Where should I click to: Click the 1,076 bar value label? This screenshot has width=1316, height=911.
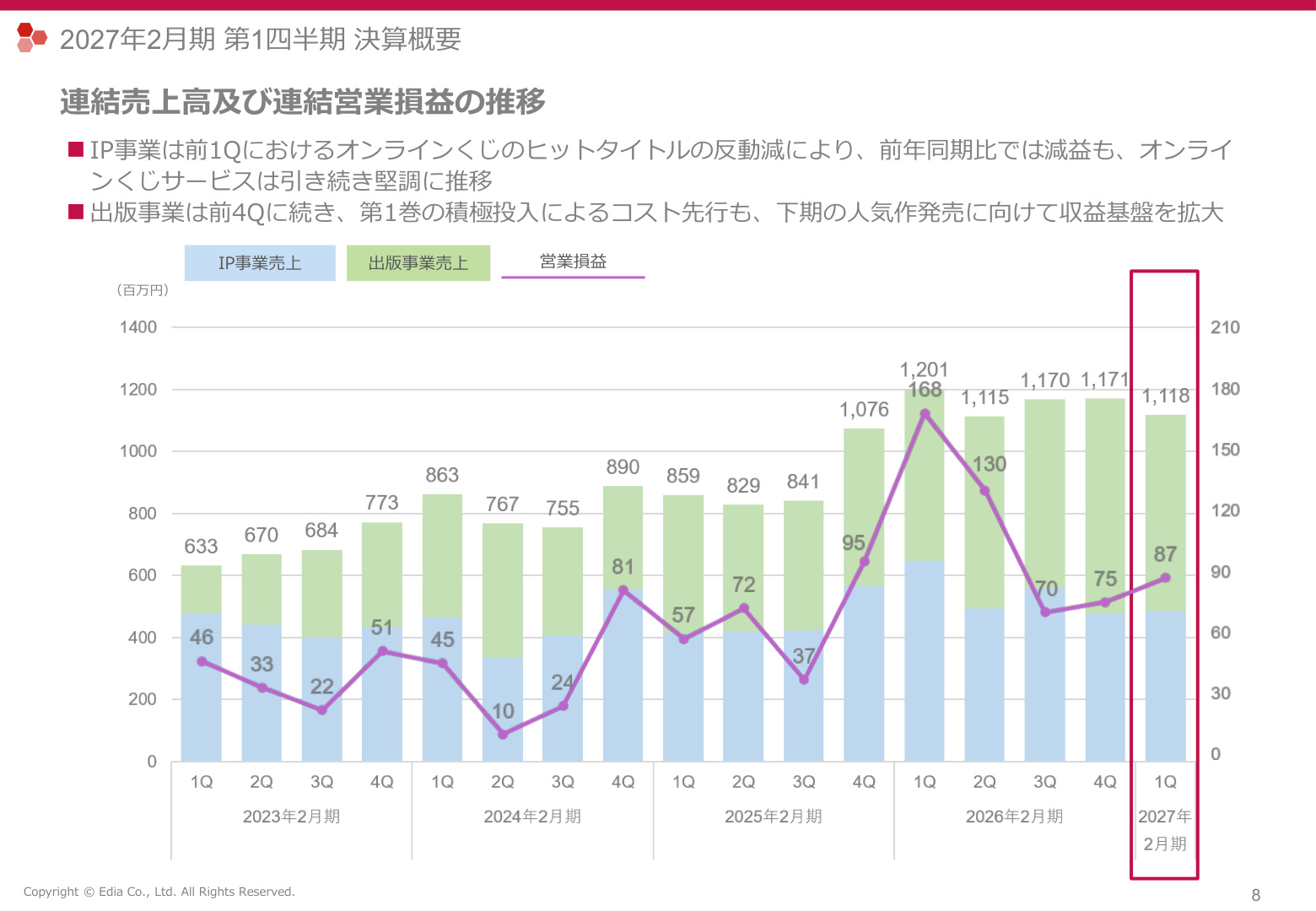(x=864, y=410)
